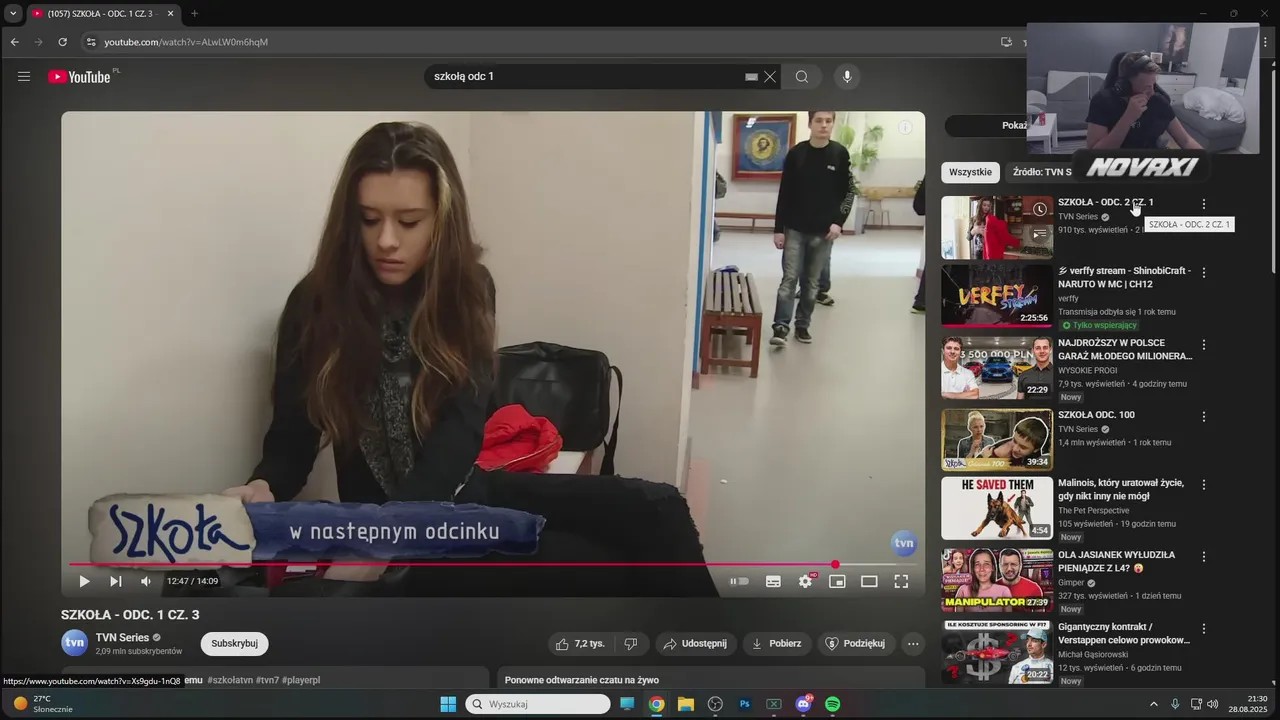1280x720 pixels.
Task: Open options menu for NAJDROŻSZY W POLSCE GARAŻ
Action: 1204,345
